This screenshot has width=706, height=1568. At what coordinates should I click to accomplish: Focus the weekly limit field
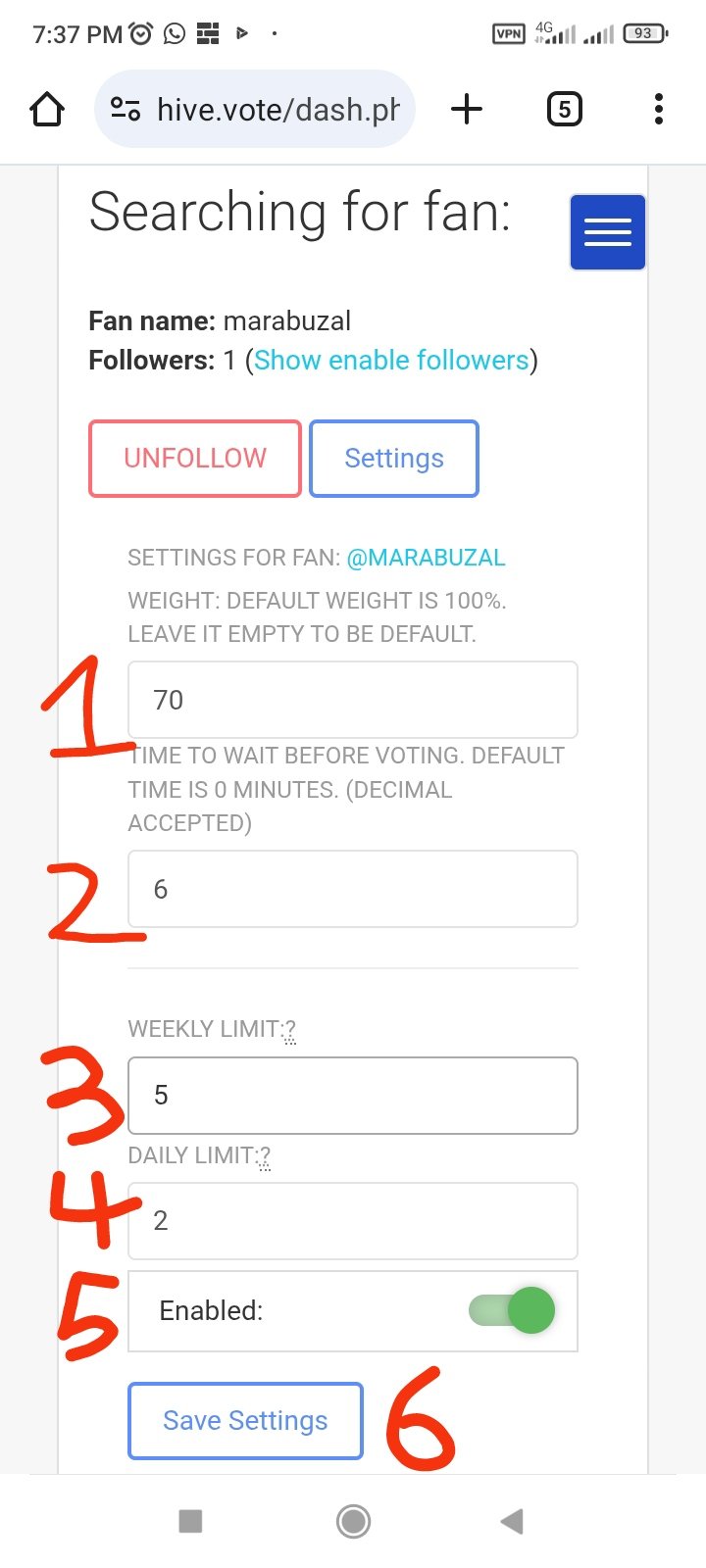[x=353, y=1095]
